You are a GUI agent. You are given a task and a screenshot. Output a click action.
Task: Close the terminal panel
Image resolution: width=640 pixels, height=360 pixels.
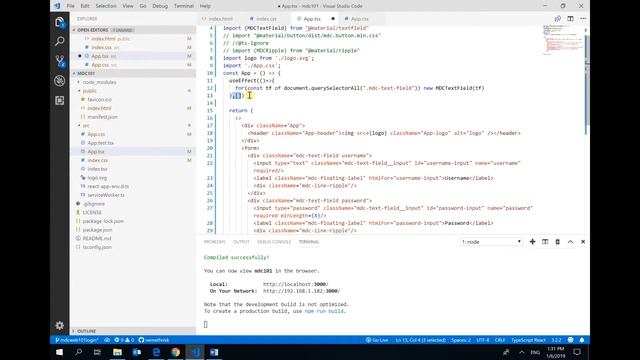point(583,242)
